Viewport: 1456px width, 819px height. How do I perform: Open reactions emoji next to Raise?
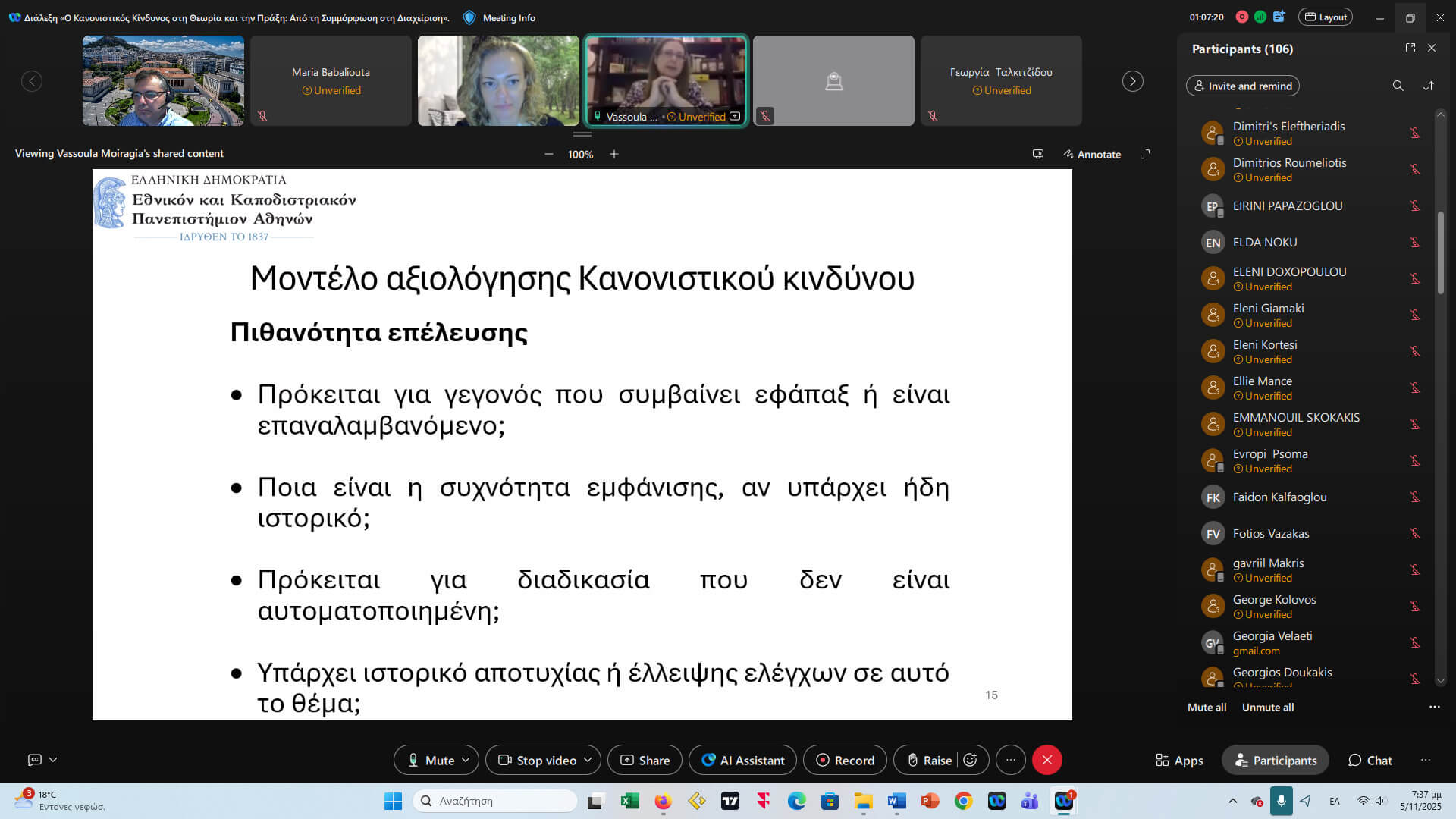pyautogui.click(x=970, y=760)
